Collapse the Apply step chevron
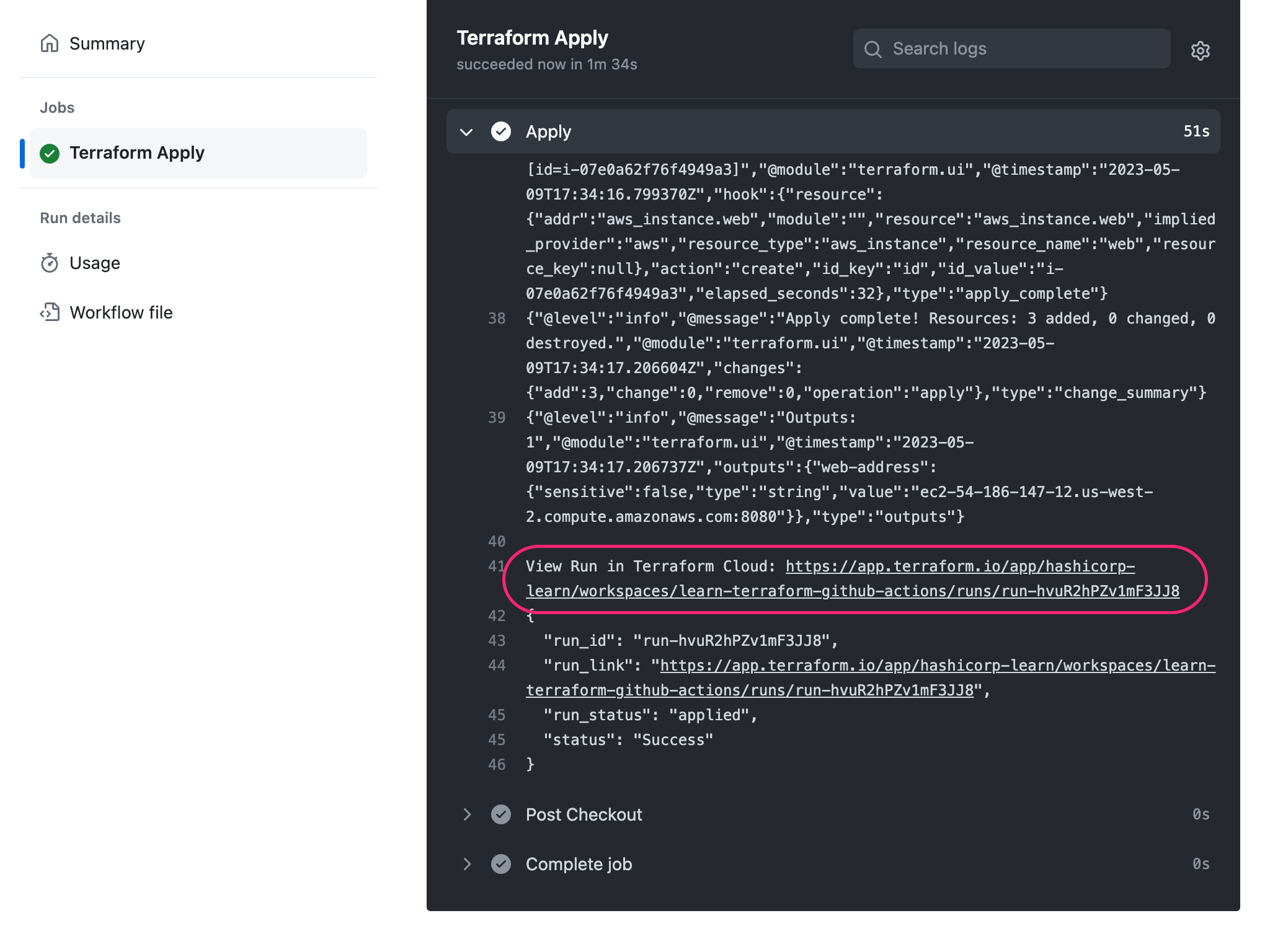The width and height of the screenshot is (1270, 952). (466, 132)
